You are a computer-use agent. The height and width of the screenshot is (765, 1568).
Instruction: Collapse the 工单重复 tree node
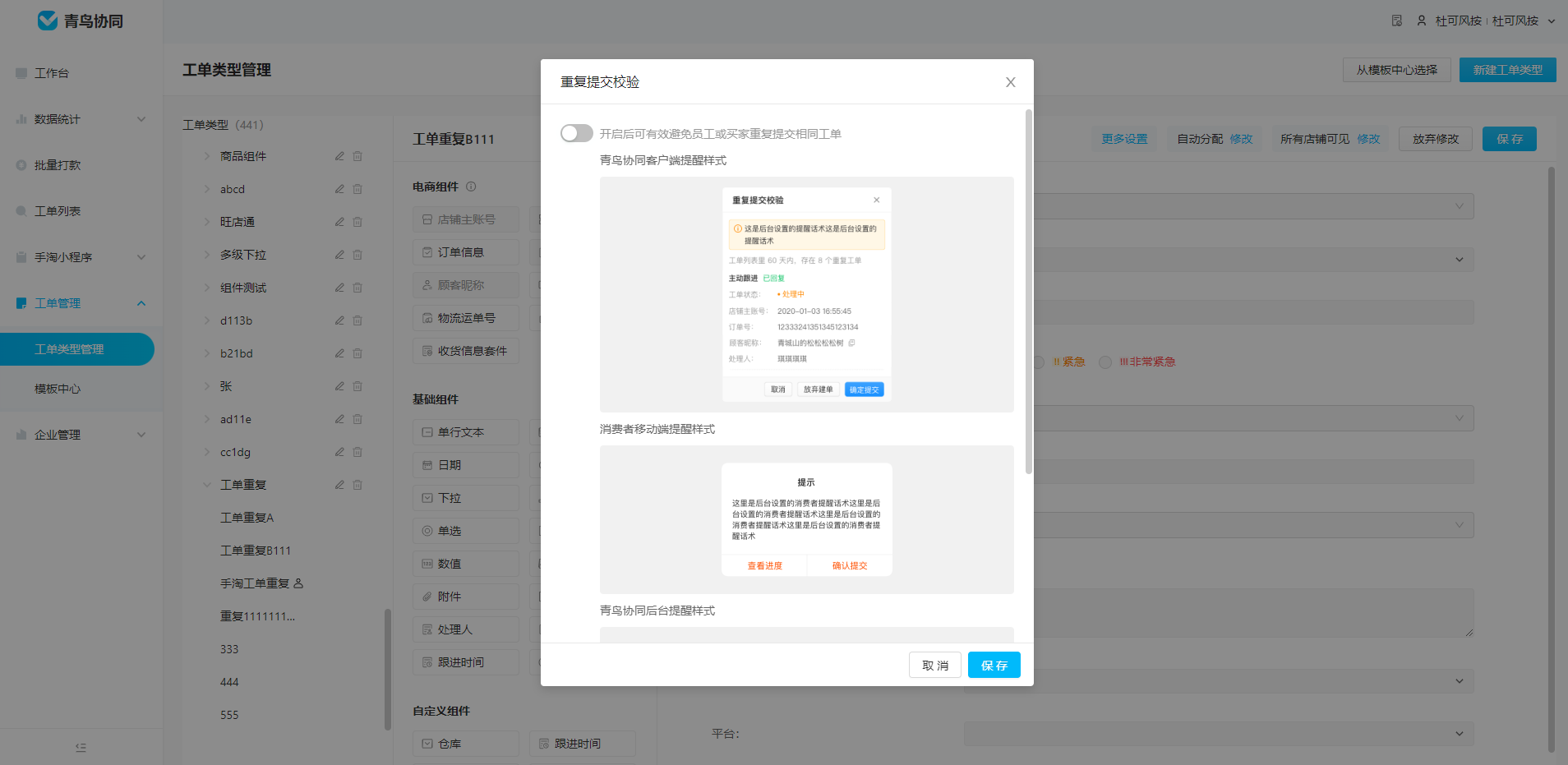(207, 485)
